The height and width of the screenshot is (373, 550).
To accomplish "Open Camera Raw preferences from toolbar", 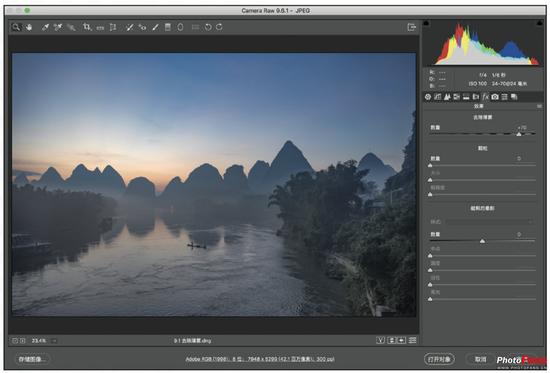I will coord(195,27).
